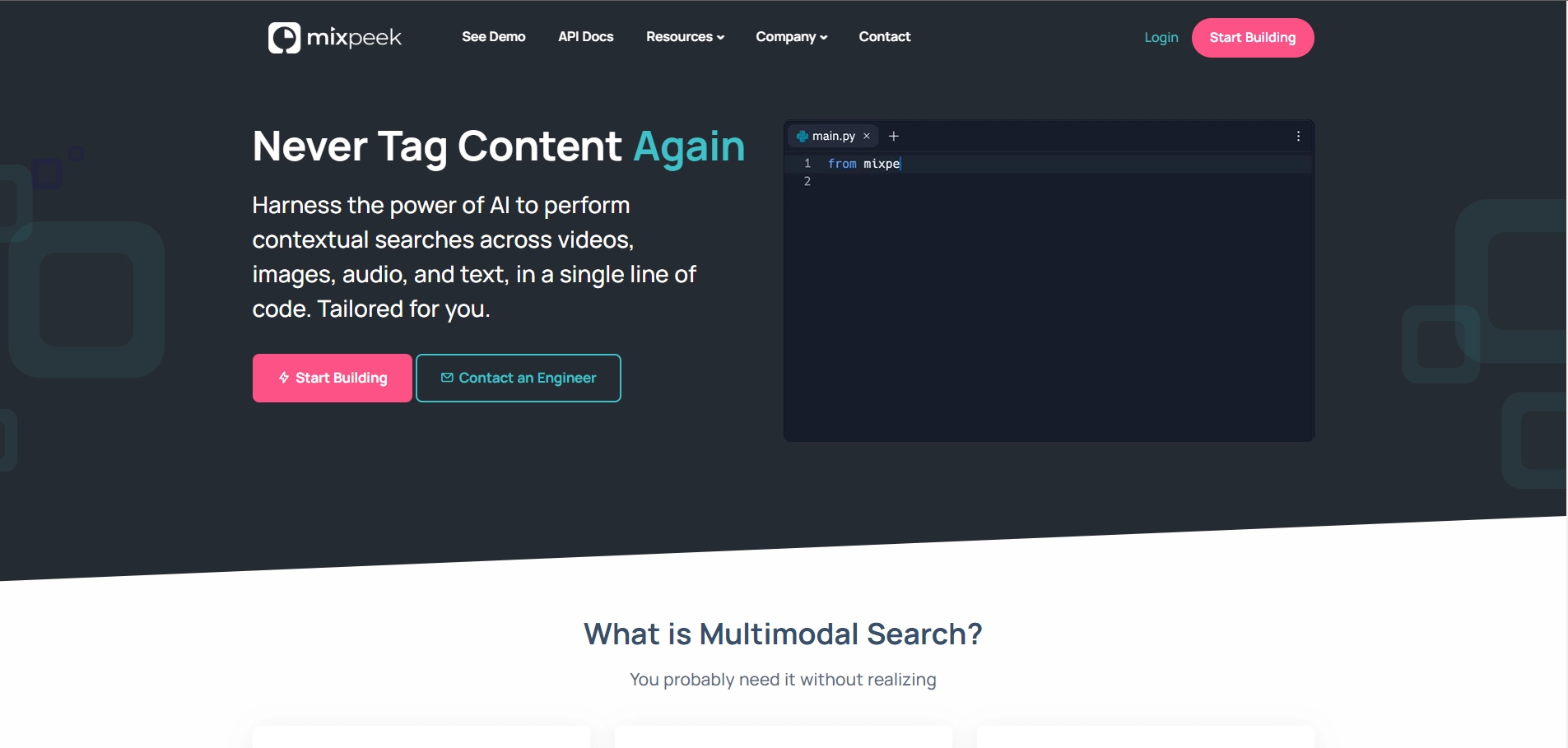The width and height of the screenshot is (1568, 748).
Task: Add a new editor tab
Action: pyautogui.click(x=894, y=137)
